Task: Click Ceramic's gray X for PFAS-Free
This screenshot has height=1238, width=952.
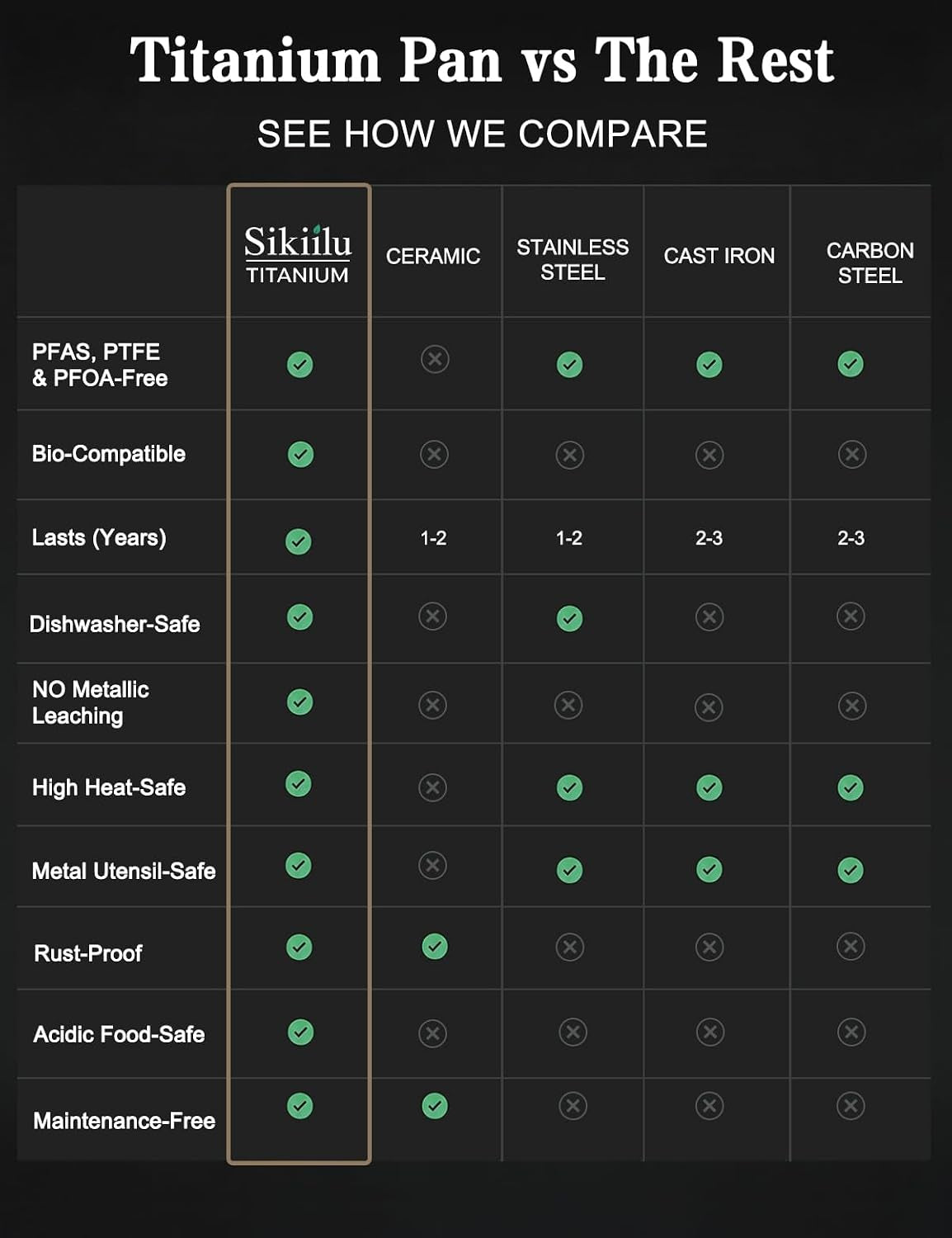Action: coord(435,359)
